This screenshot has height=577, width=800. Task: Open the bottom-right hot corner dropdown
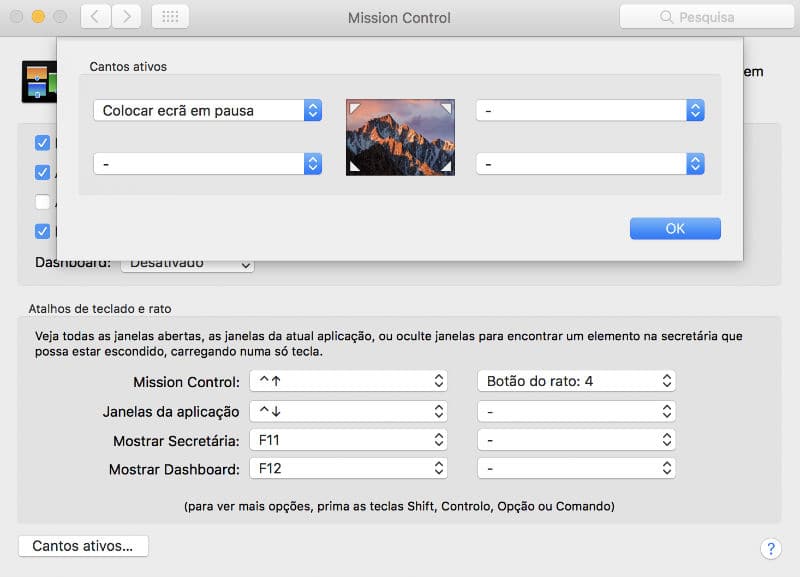590,163
